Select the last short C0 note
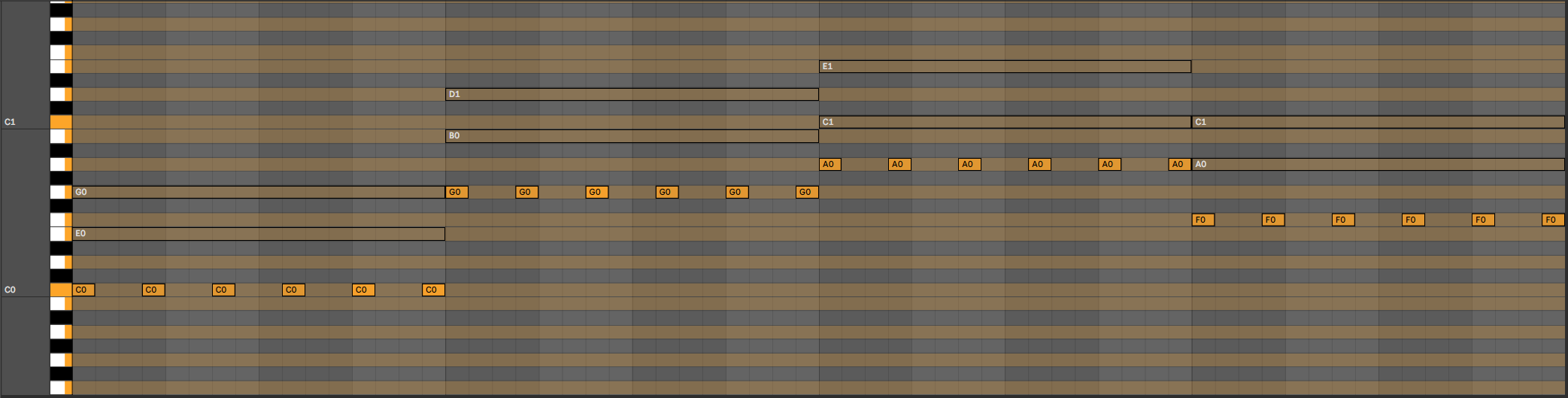 coord(433,290)
